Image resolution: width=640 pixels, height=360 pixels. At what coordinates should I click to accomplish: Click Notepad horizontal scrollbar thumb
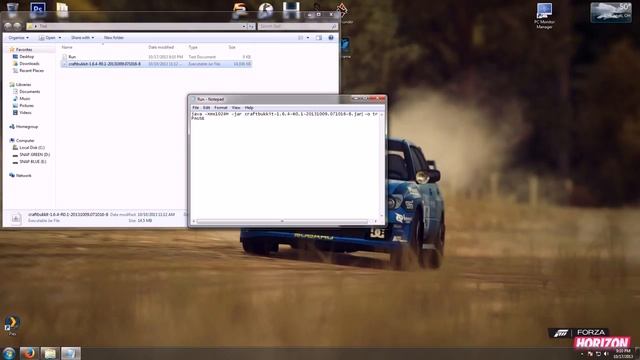point(282,221)
